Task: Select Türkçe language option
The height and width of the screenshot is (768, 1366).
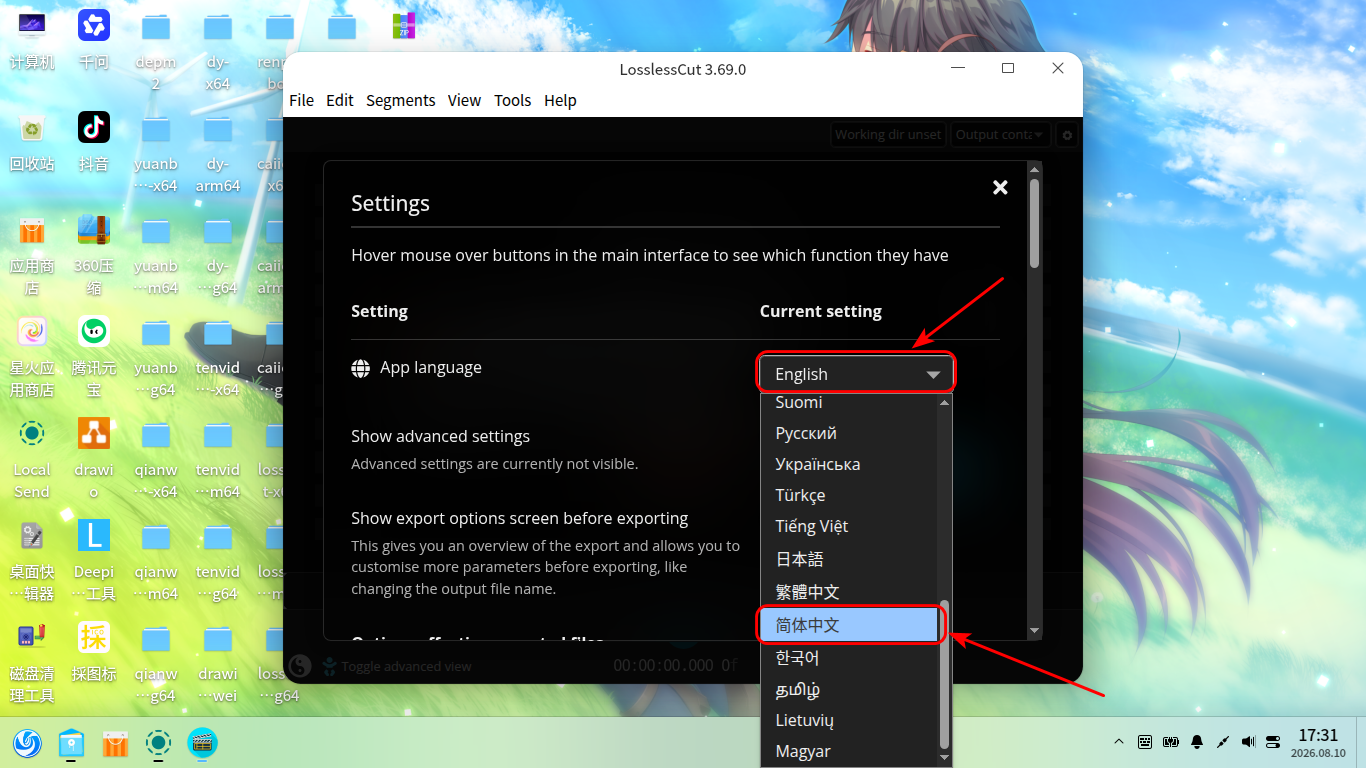Action: click(851, 495)
